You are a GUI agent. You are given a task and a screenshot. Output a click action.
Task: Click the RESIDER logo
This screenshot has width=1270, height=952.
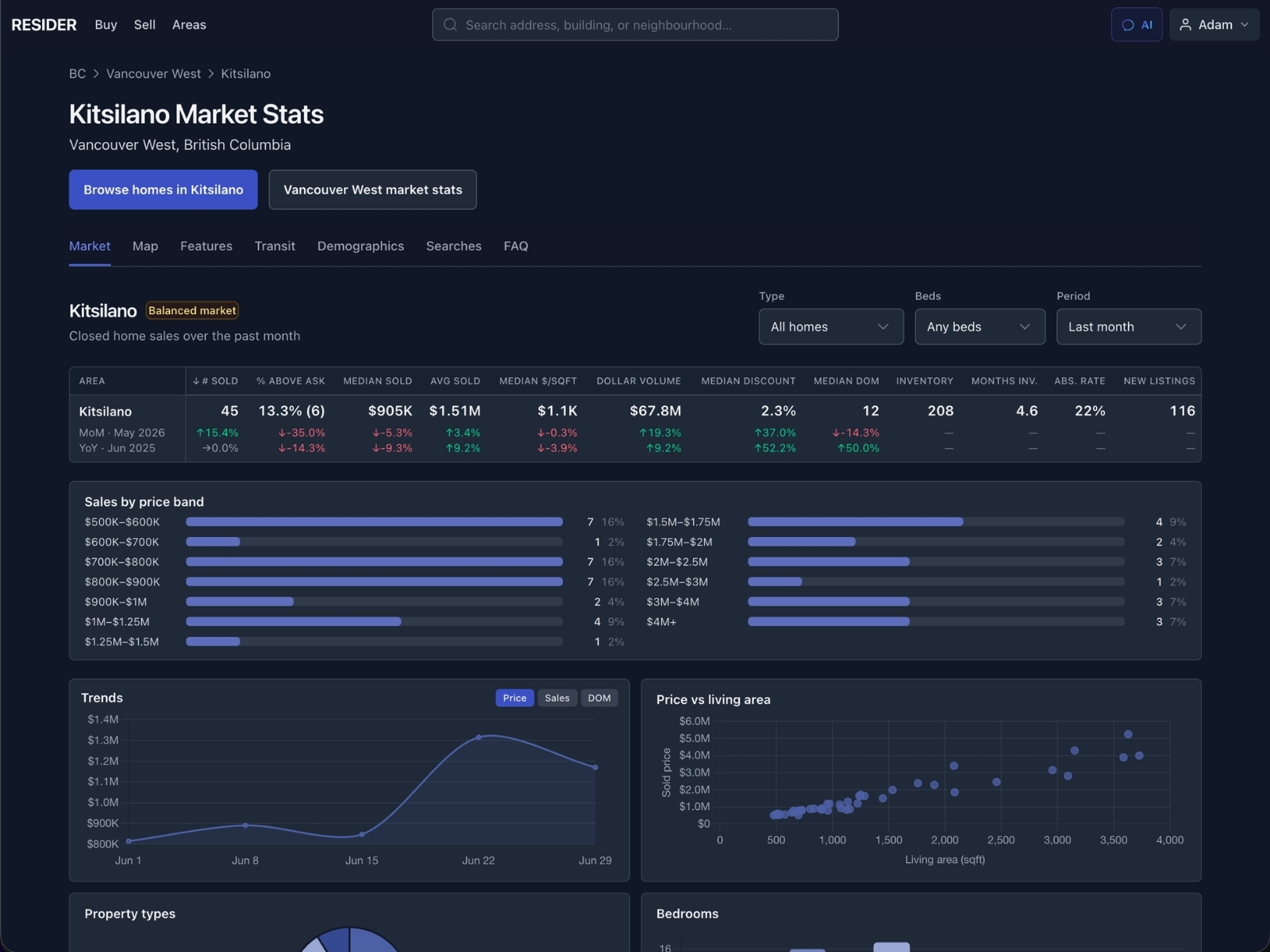(x=44, y=25)
